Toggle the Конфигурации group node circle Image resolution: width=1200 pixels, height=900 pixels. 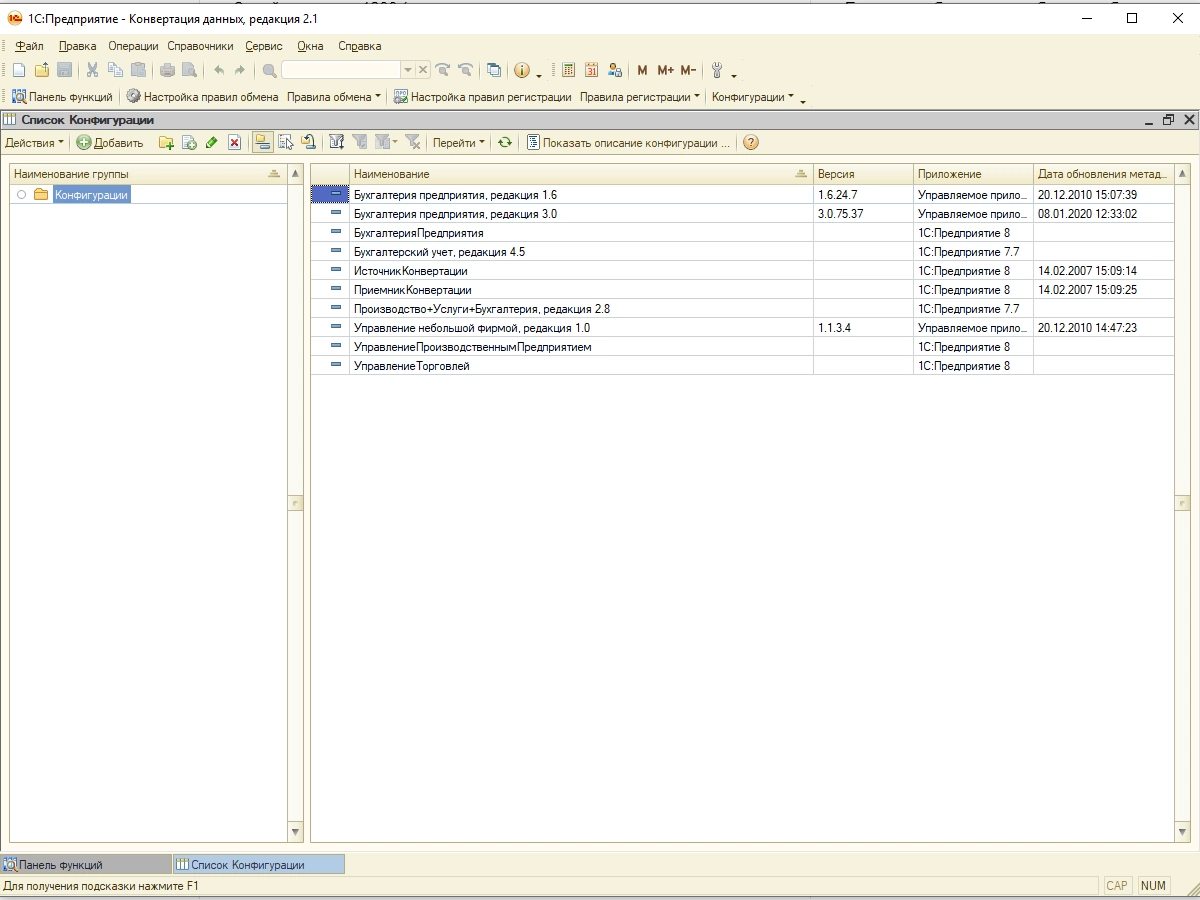(x=22, y=195)
